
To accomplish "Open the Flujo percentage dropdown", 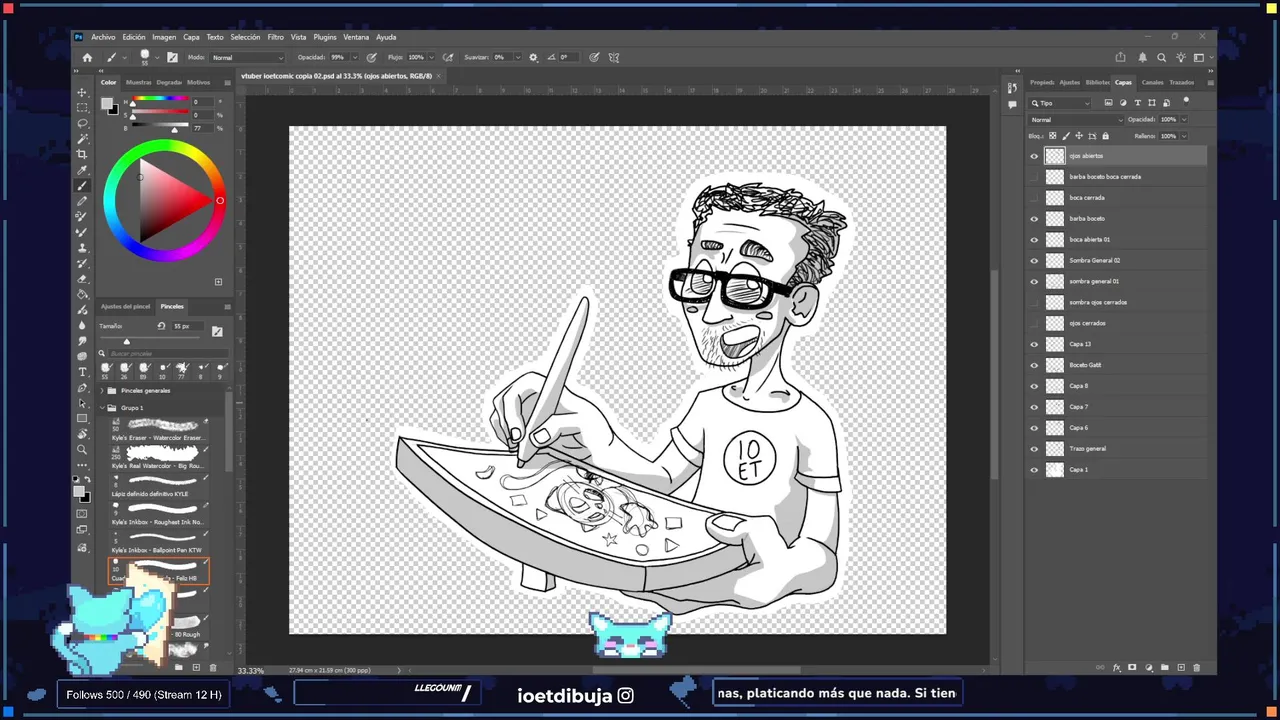I will [x=431, y=57].
